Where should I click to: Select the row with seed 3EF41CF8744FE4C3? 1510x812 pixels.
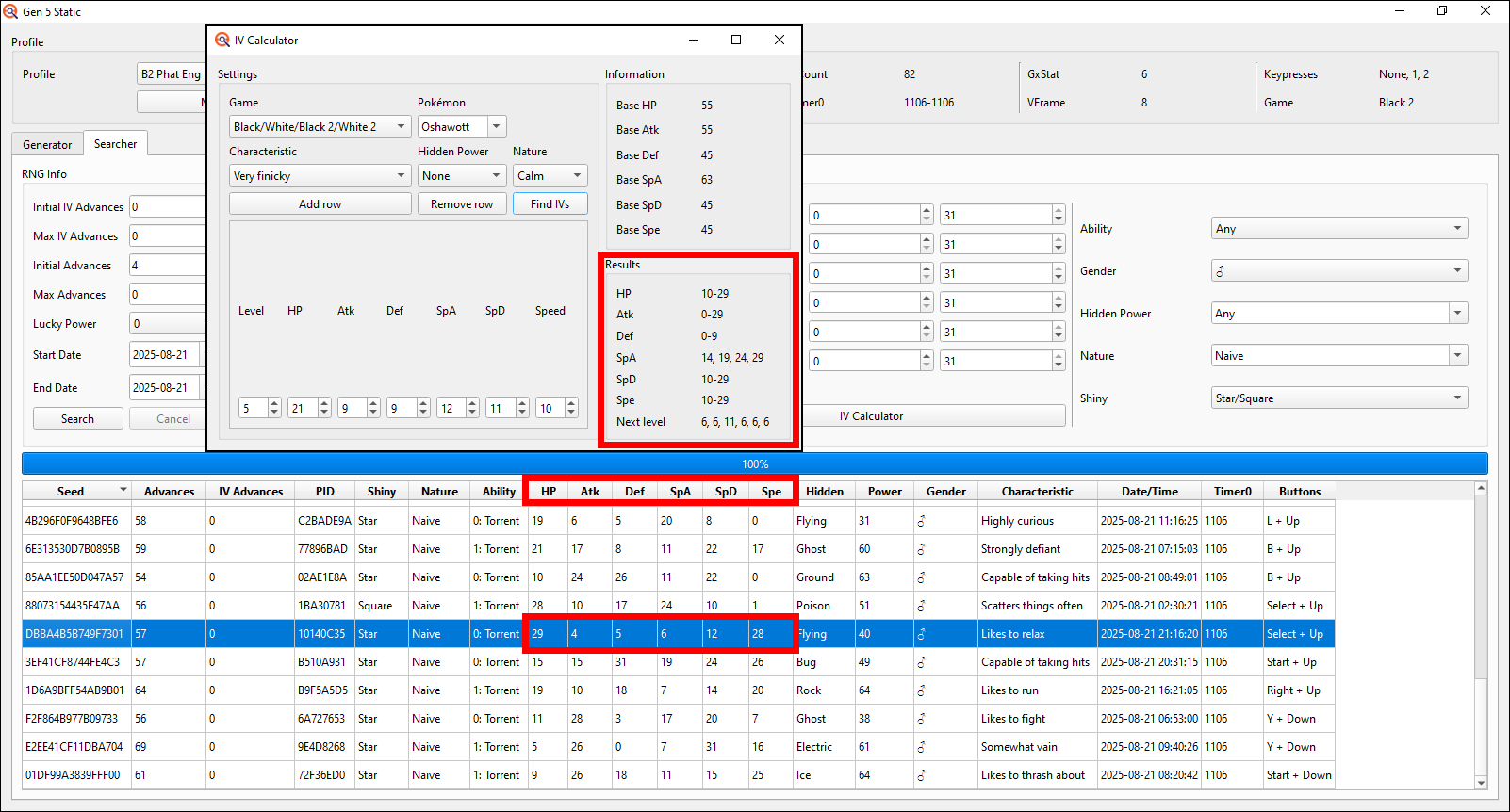679,662
